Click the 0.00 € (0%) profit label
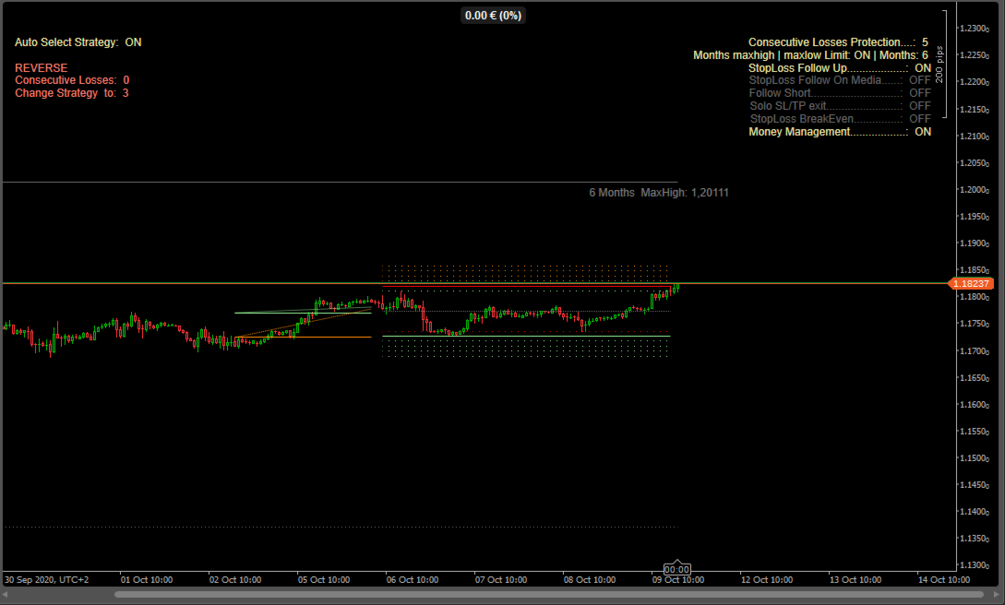 pos(493,15)
